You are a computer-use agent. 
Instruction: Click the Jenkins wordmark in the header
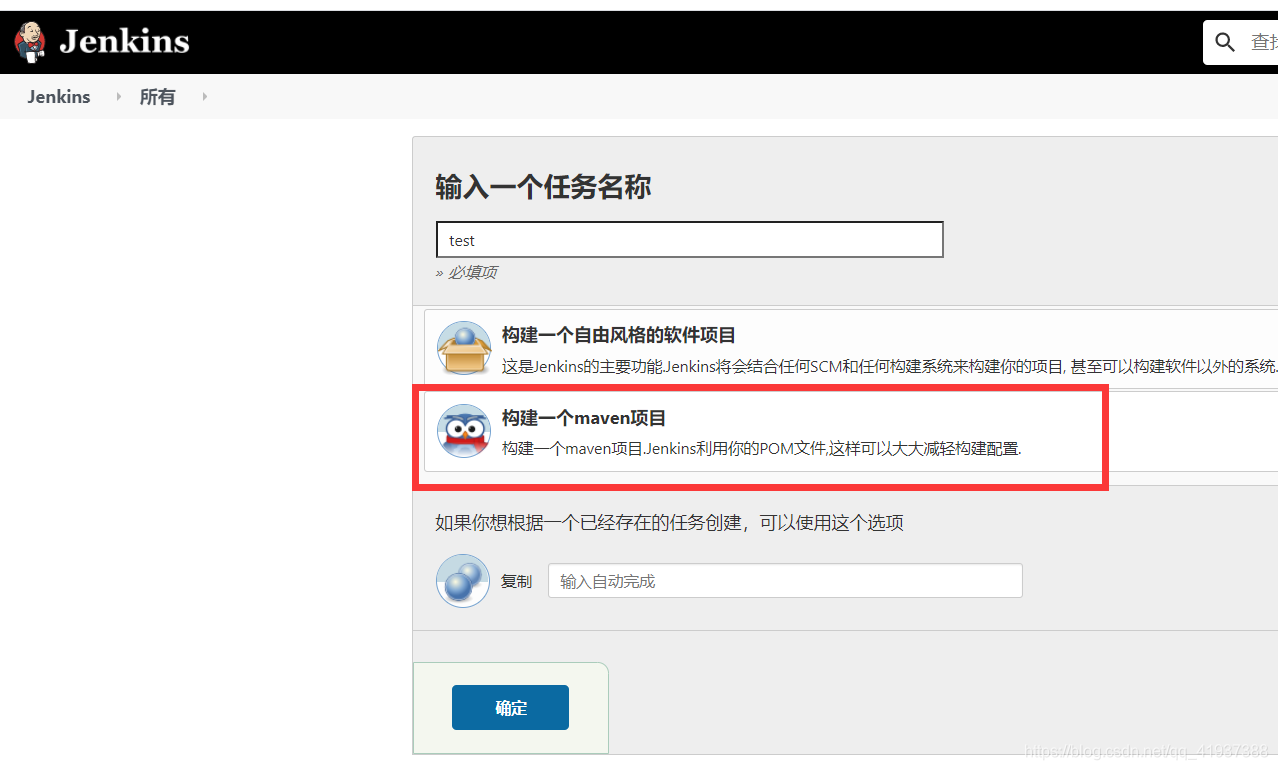click(x=124, y=41)
